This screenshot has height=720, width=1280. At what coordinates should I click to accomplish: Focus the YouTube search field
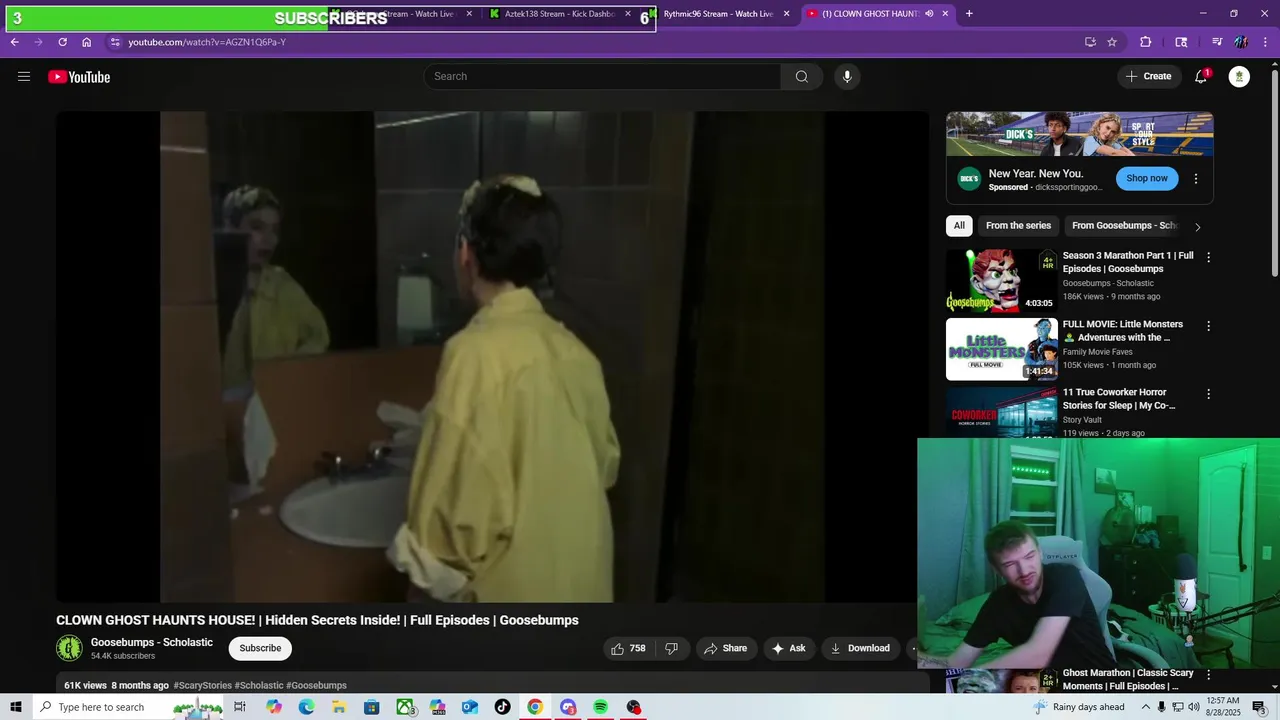602,77
